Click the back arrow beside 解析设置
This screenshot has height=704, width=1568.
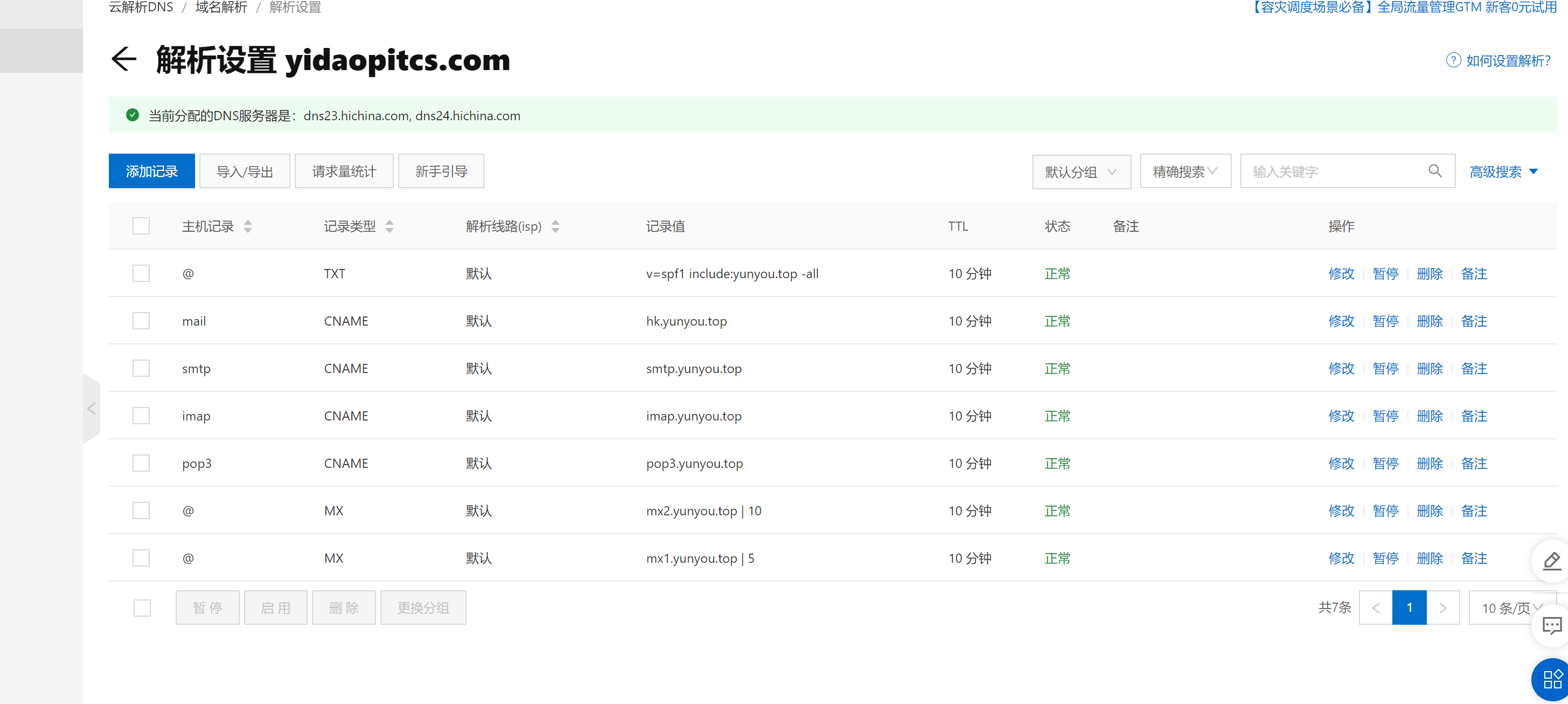(124, 59)
